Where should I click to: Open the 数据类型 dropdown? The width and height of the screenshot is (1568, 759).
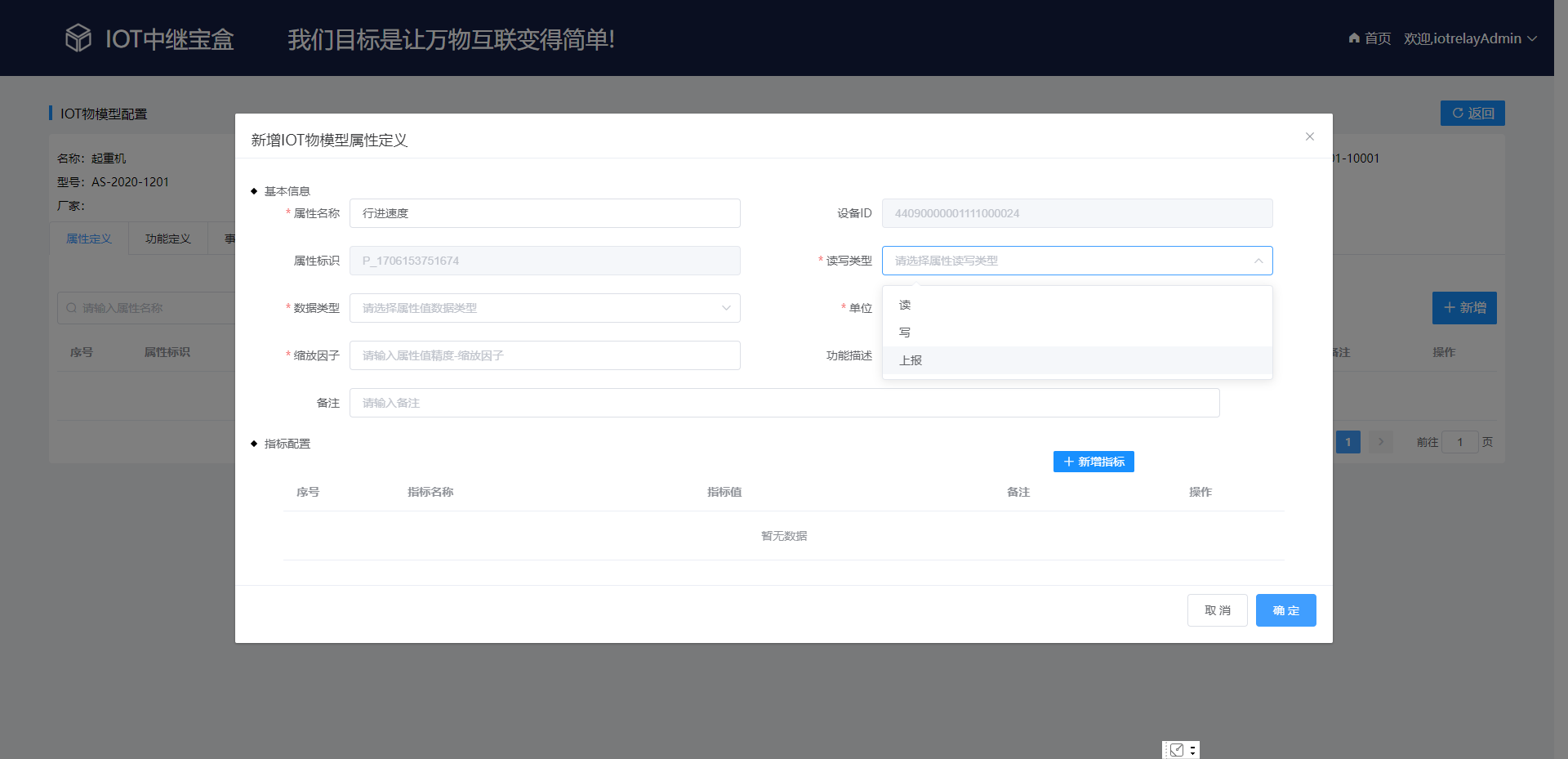click(x=545, y=308)
